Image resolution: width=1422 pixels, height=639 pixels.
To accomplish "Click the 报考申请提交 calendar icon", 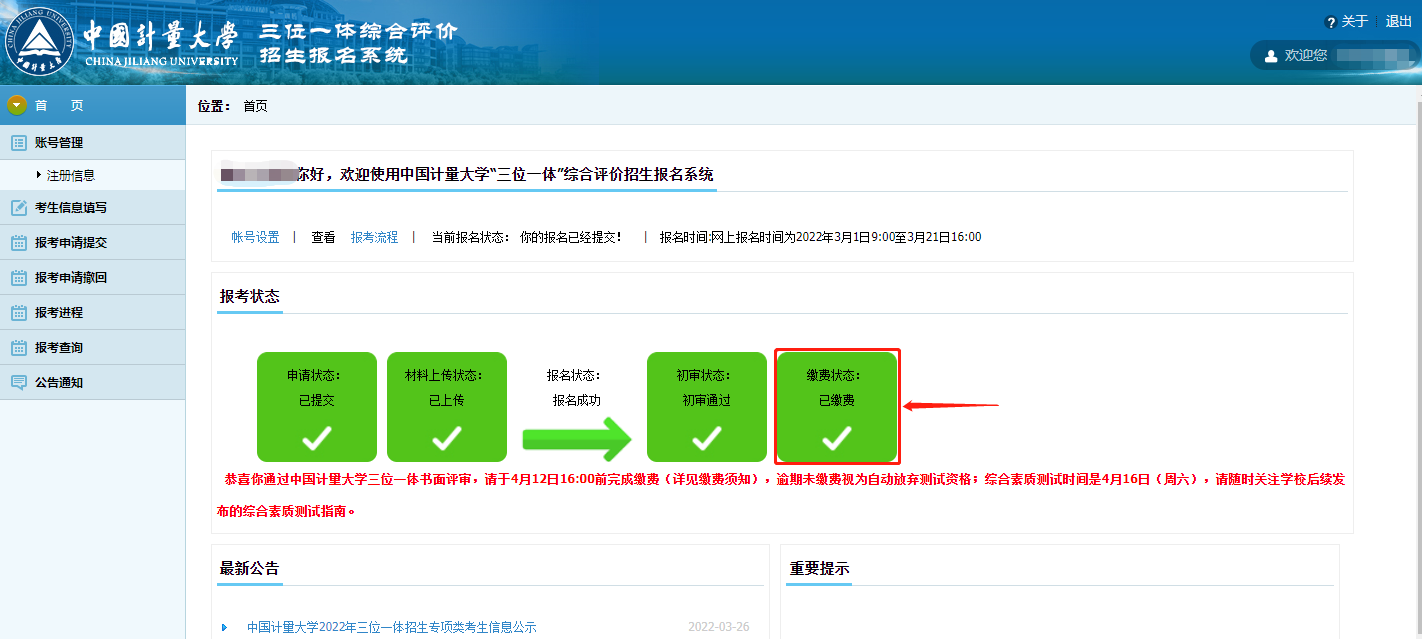I will (18, 243).
